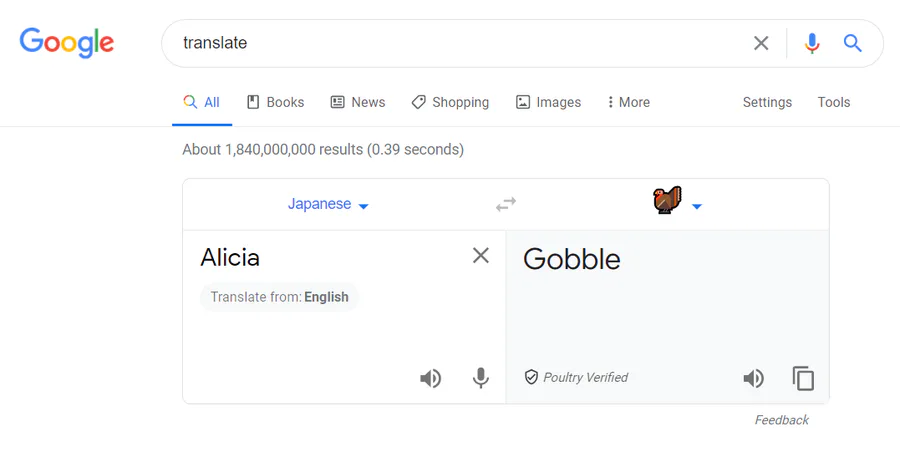Screen dimensions: 900x452
Task: Copy the Gobble translation
Action: [x=803, y=378]
